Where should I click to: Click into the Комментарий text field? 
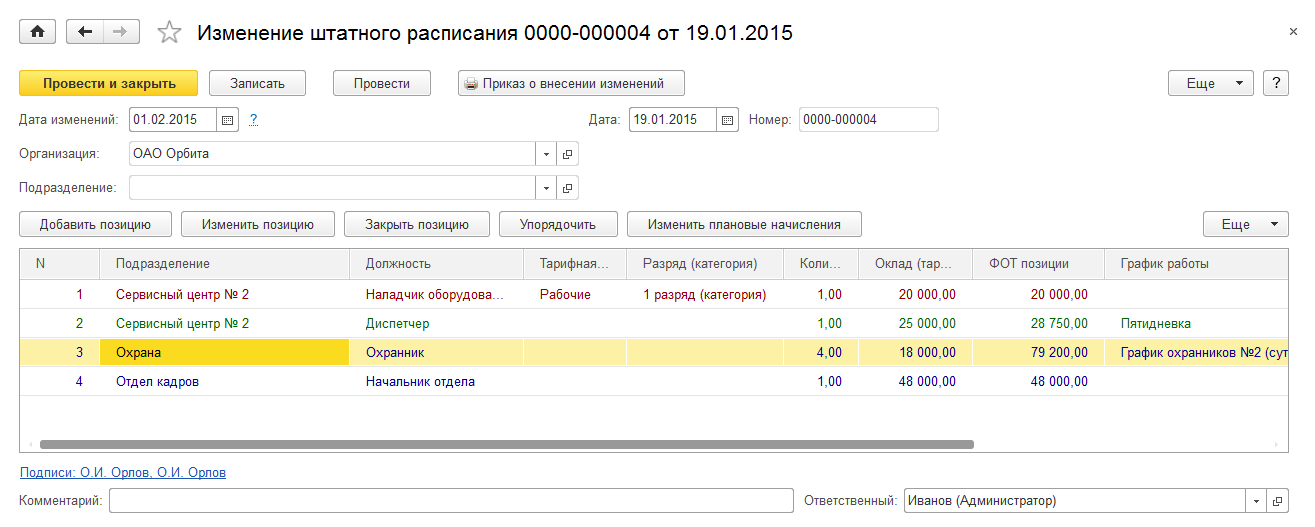450,501
